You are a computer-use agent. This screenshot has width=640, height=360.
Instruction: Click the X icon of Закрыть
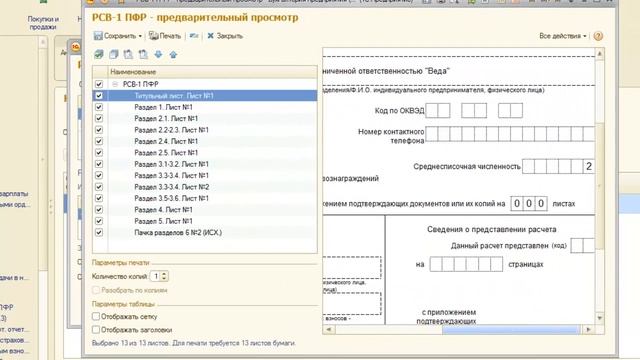tap(210, 36)
